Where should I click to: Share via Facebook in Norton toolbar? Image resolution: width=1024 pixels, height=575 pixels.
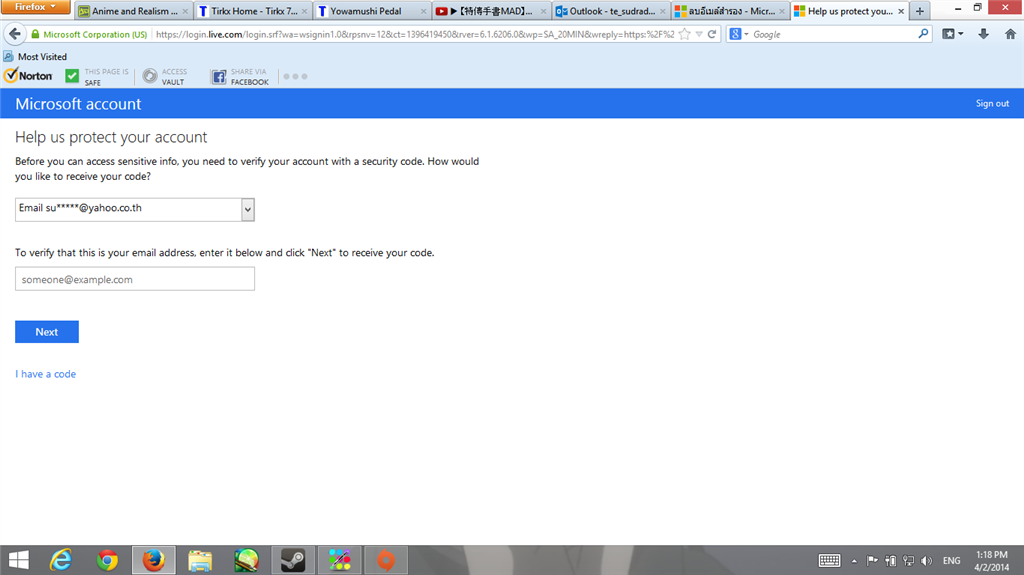tap(240, 76)
